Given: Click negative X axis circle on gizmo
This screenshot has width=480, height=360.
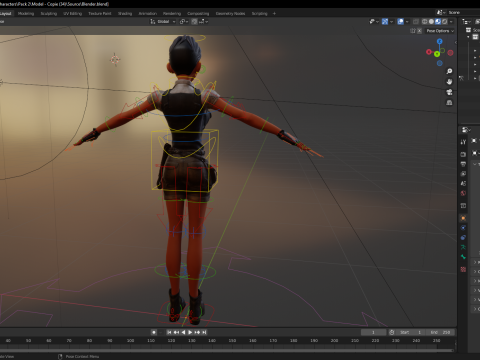Looking at the screenshot, I should point(450,53).
